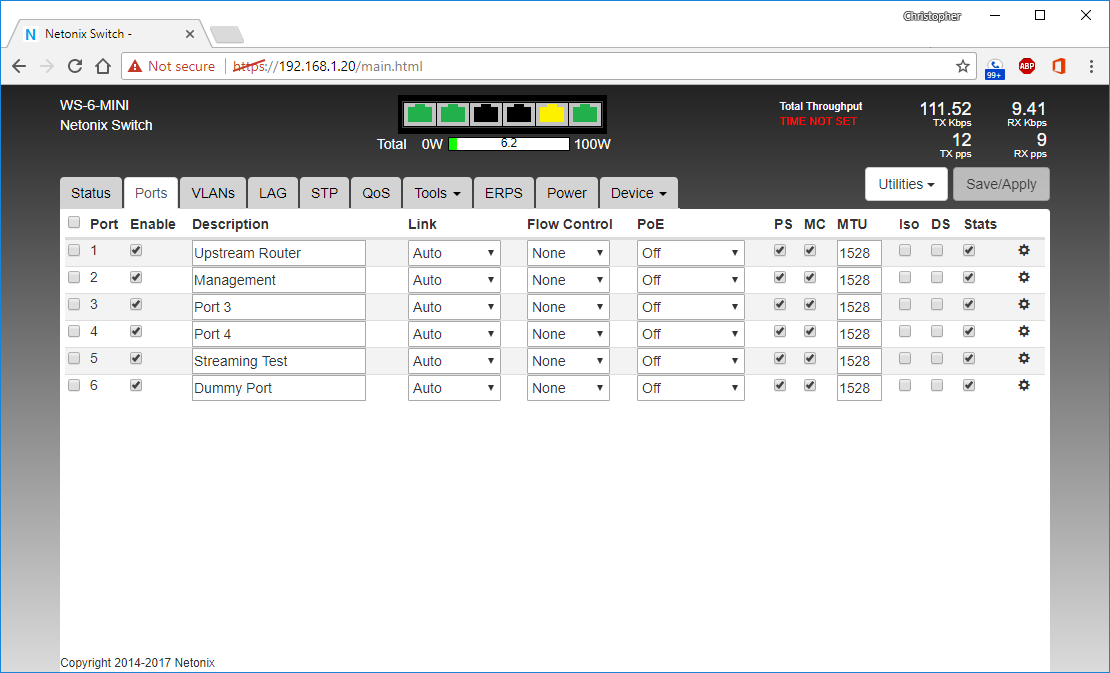1110x673 pixels.
Task: Switch to the VLANs tab
Action: [x=213, y=193]
